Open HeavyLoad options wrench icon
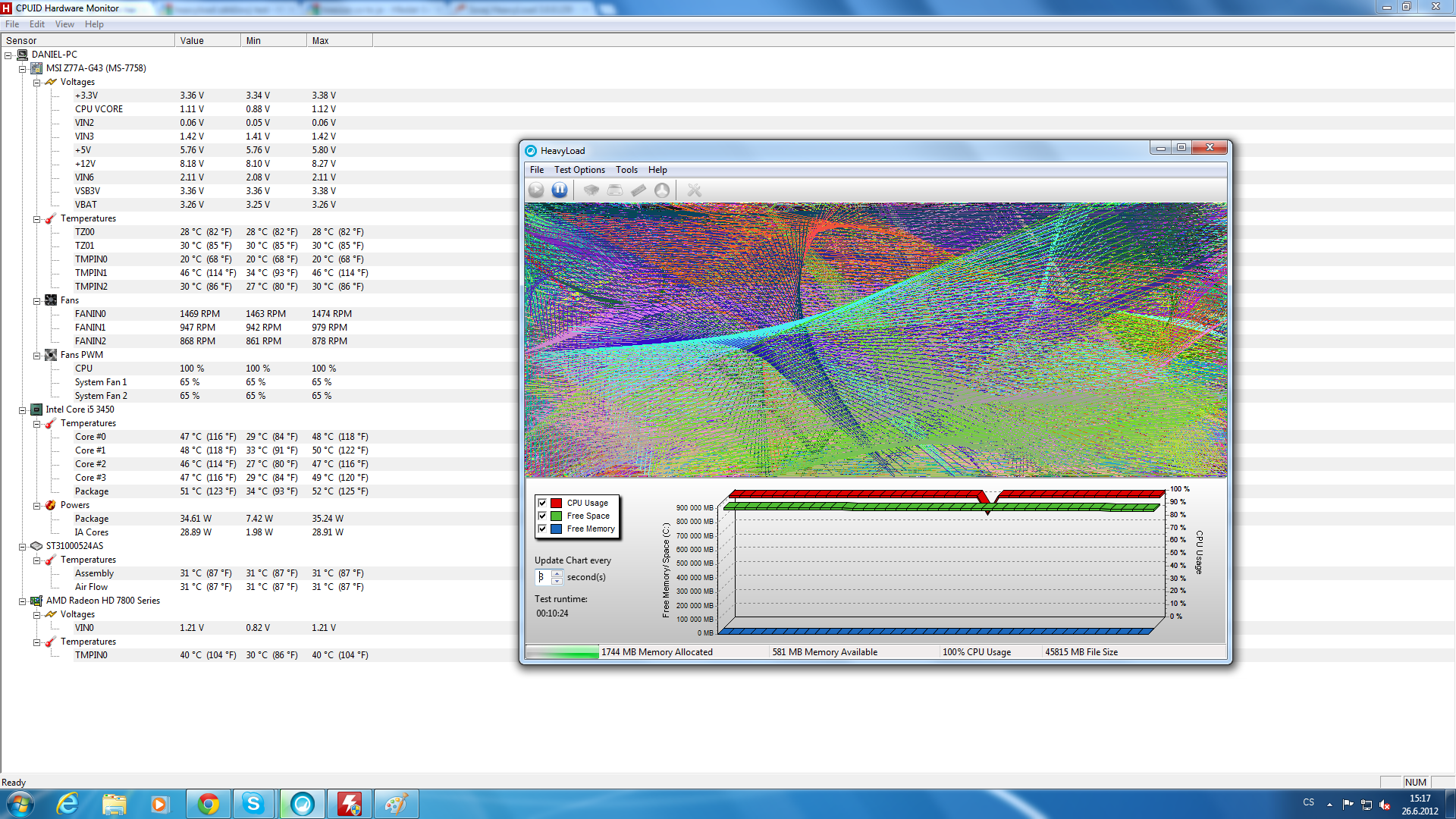Viewport: 1456px width, 819px height. [694, 190]
